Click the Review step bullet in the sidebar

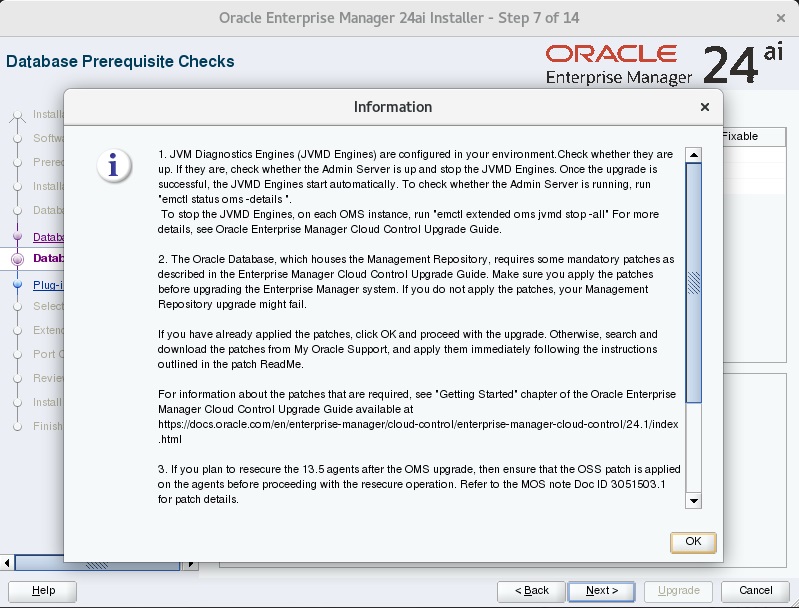pyautogui.click(x=17, y=378)
